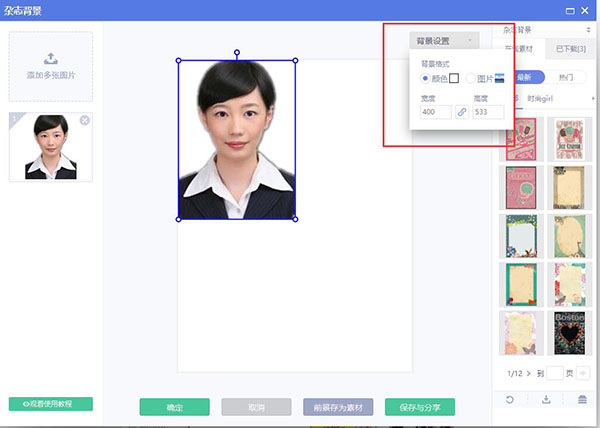Expand more categories with the arrow after 时尚girl

tap(594, 99)
